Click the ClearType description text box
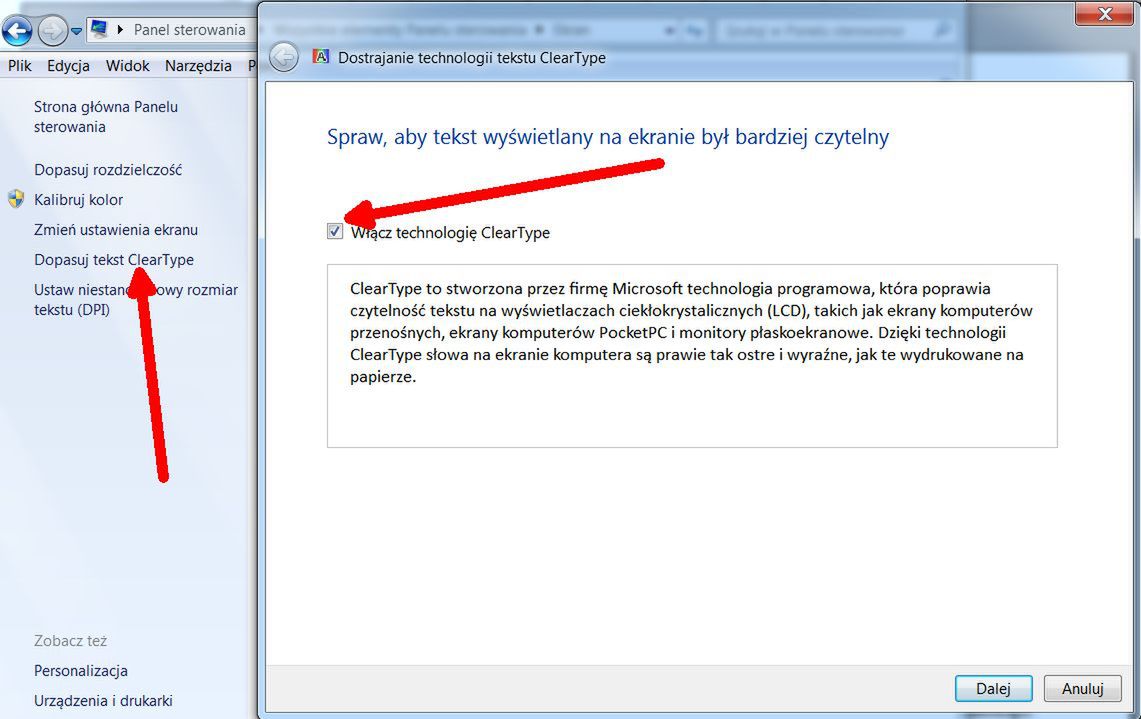The width and height of the screenshot is (1141, 719). [x=692, y=356]
